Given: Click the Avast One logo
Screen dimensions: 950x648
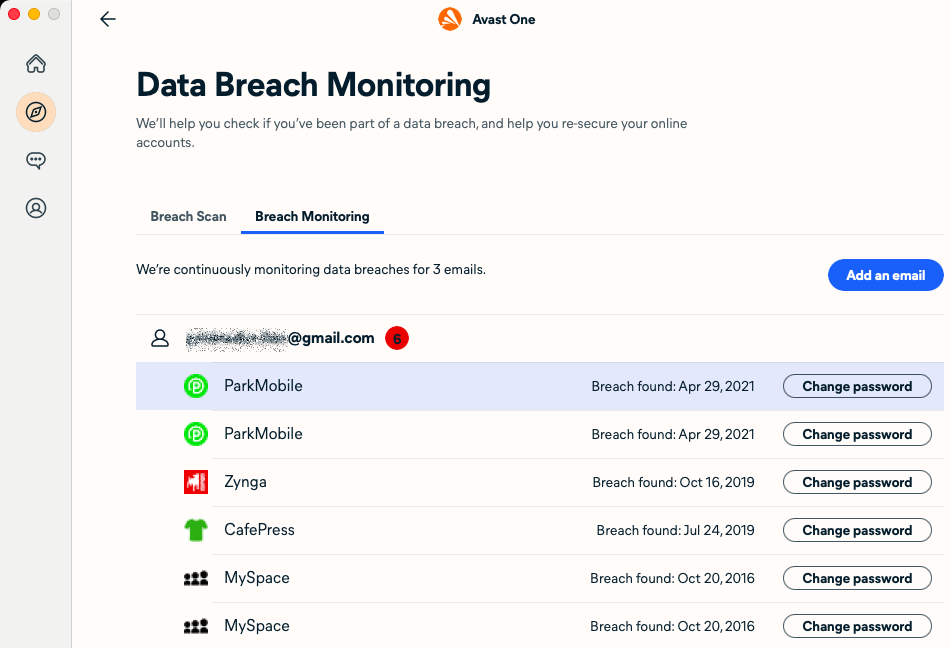Looking at the screenshot, I should pyautogui.click(x=450, y=19).
